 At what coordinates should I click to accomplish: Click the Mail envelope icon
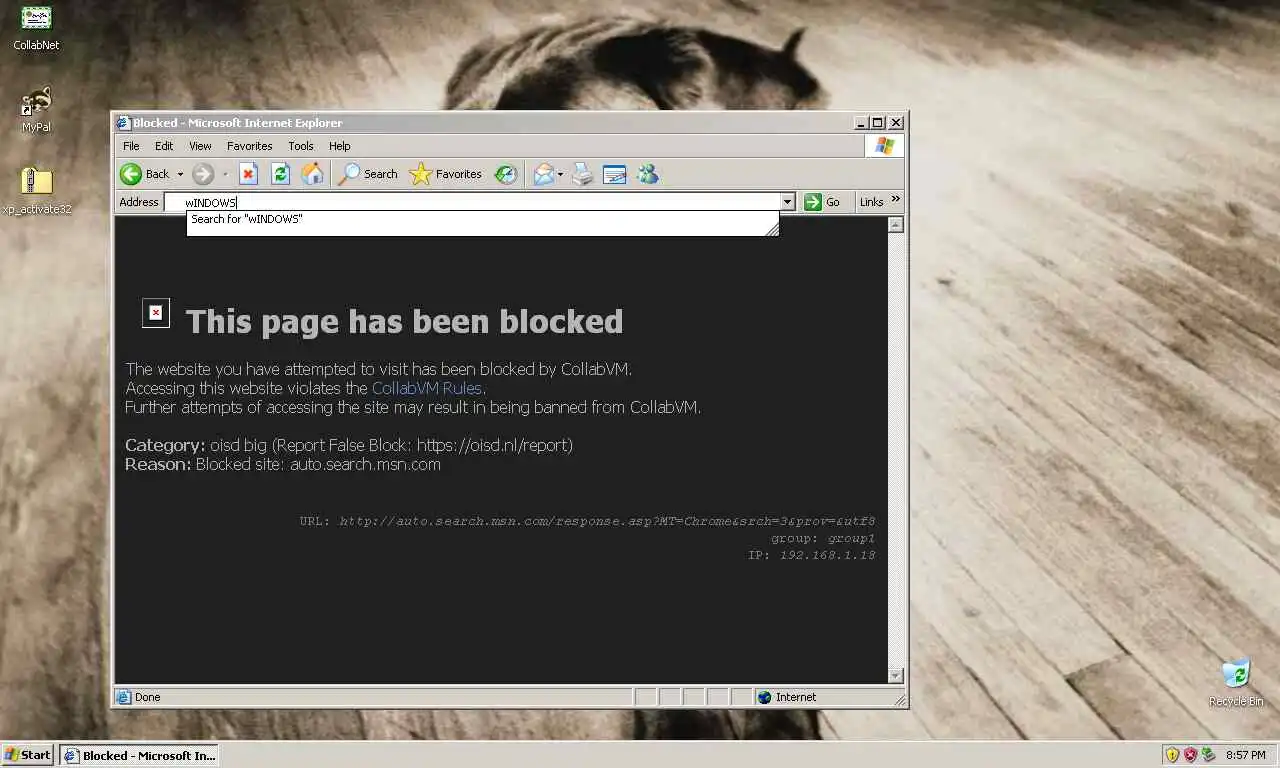pos(543,174)
